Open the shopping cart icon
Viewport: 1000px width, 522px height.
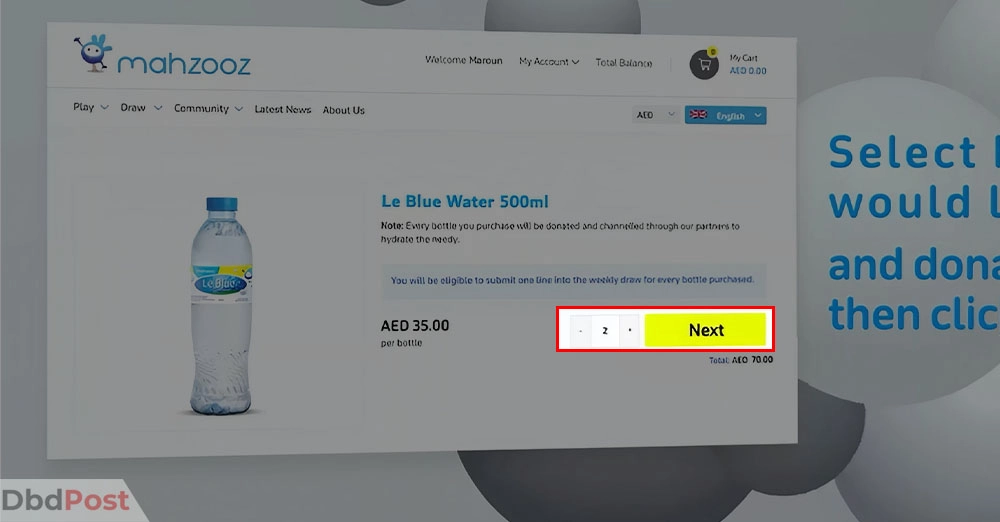coord(704,64)
